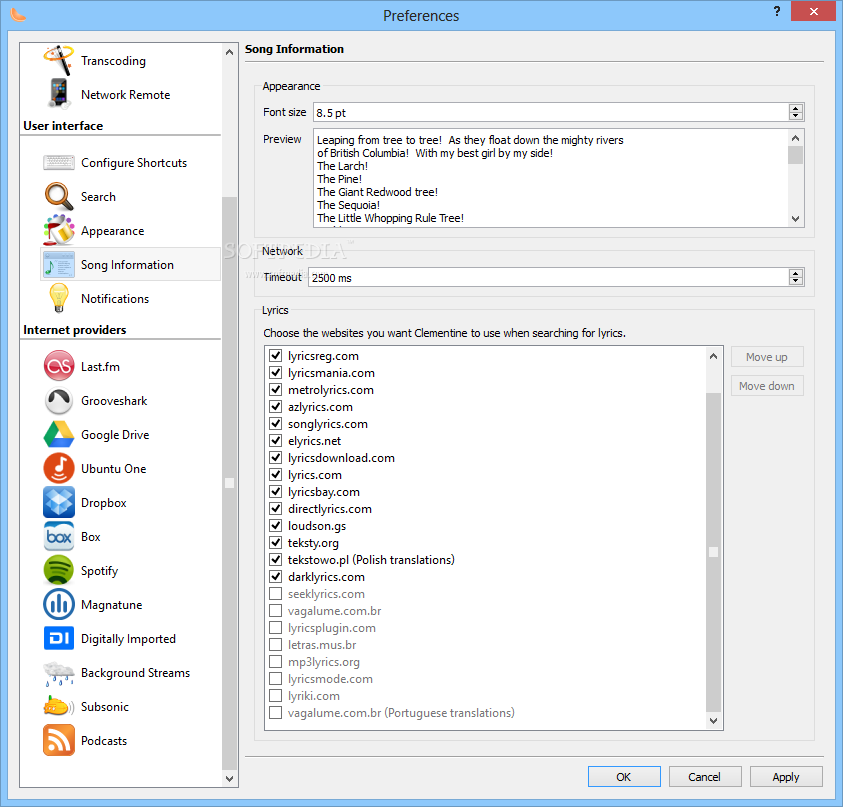
Task: Select the loudson.gs list row text
Action: (x=317, y=526)
